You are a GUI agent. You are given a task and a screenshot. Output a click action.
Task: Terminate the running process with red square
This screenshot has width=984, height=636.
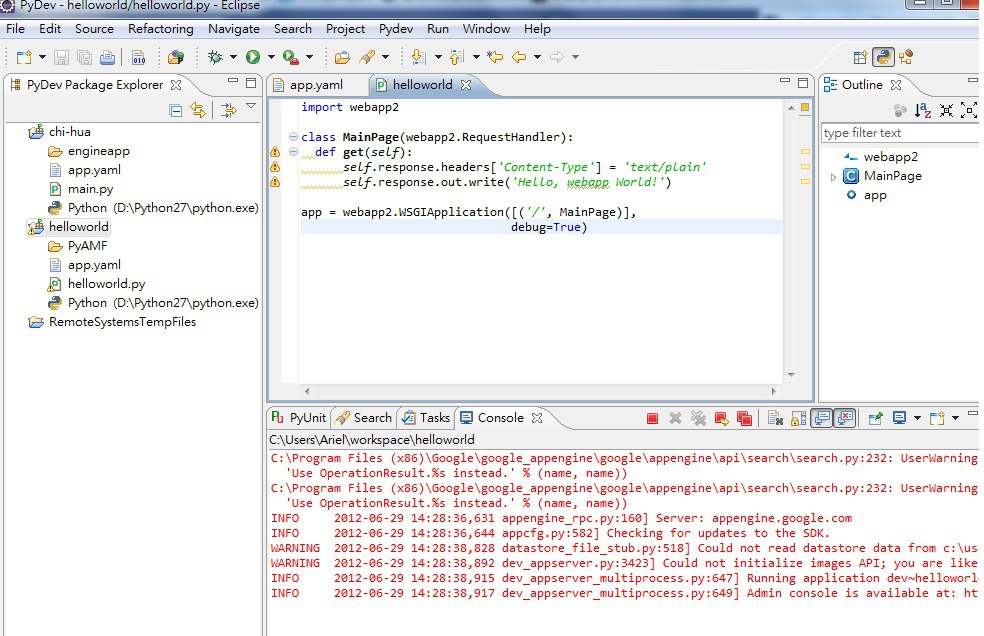click(x=652, y=418)
